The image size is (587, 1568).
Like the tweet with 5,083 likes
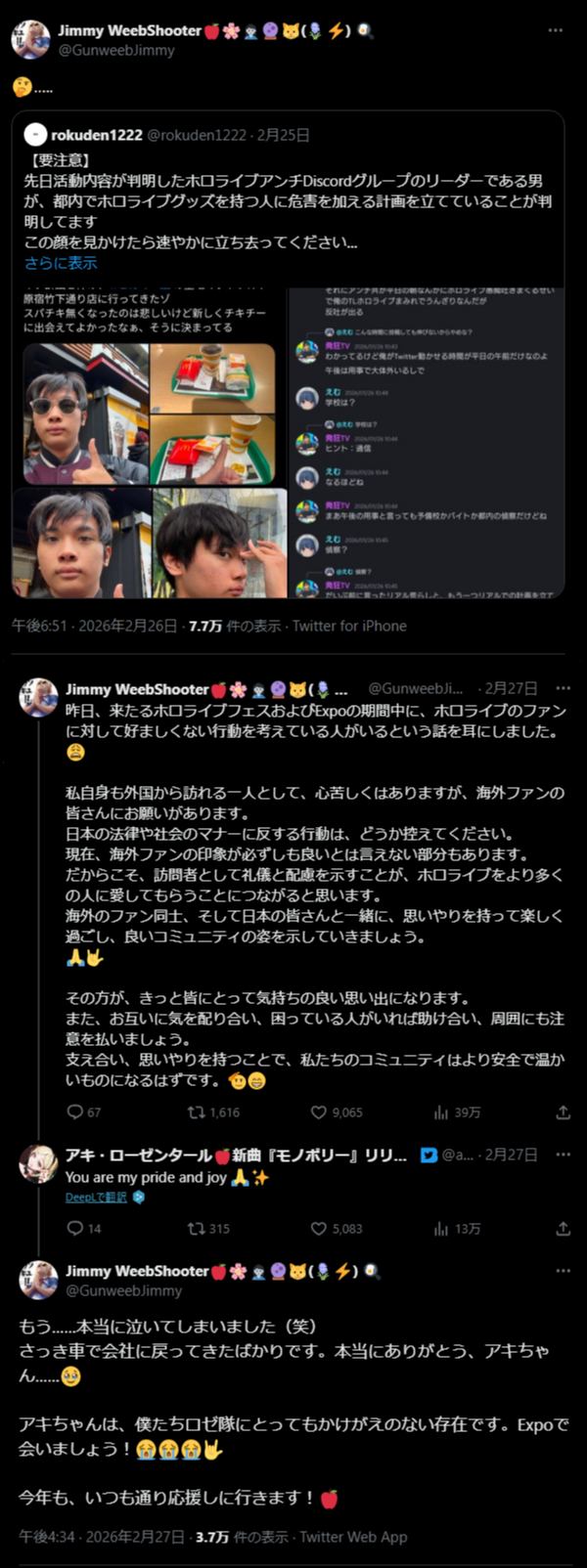click(x=319, y=1229)
